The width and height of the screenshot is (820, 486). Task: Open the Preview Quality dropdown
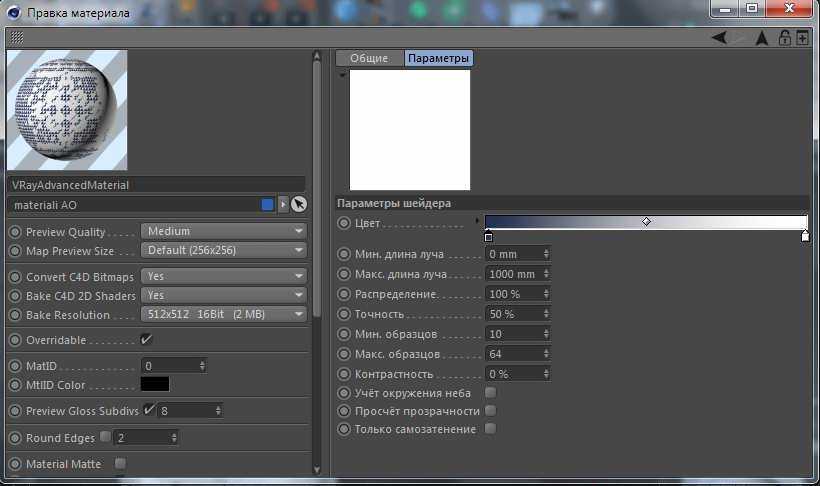click(x=223, y=231)
